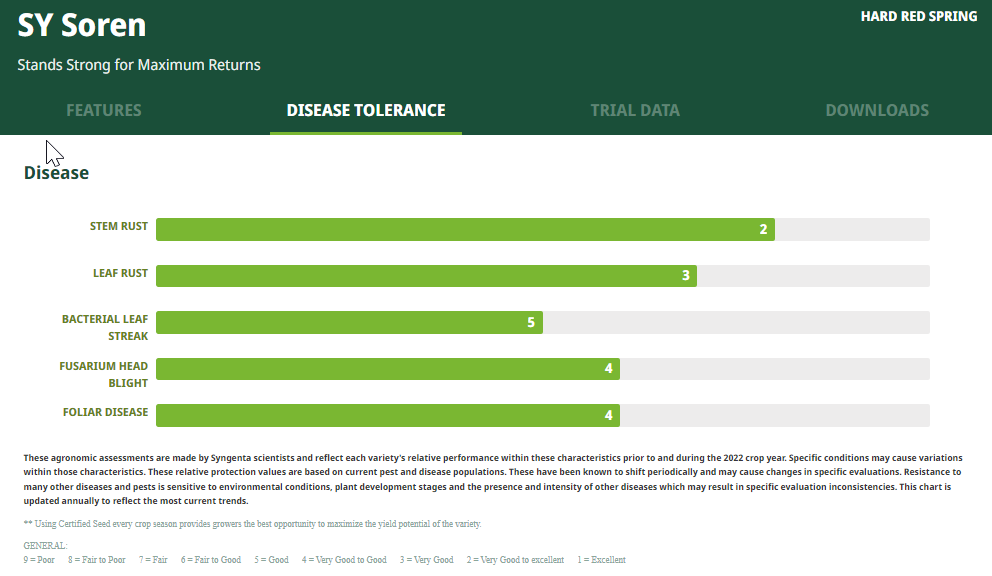Viewport: 992px width, 576px height.
Task: Click the '5 = Good' legend entry
Action: click(271, 560)
